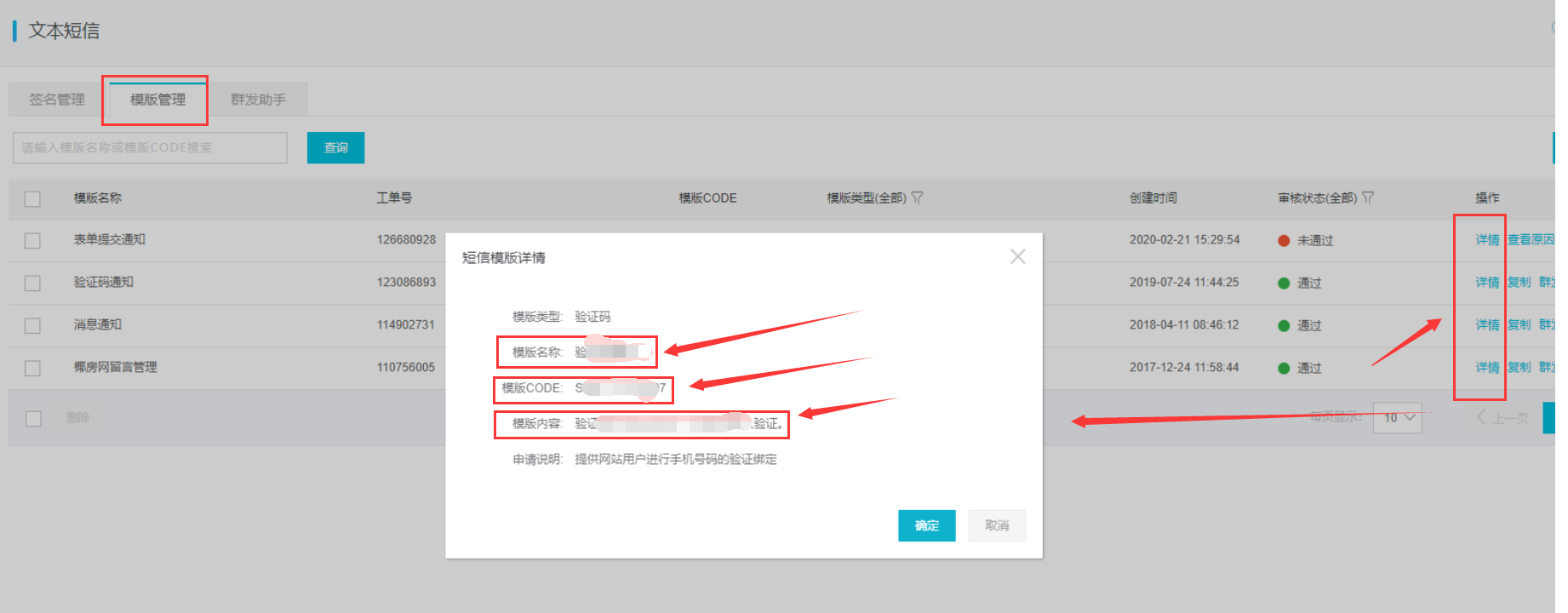Click 复制 link for 验证码通知 row

tap(1519, 283)
